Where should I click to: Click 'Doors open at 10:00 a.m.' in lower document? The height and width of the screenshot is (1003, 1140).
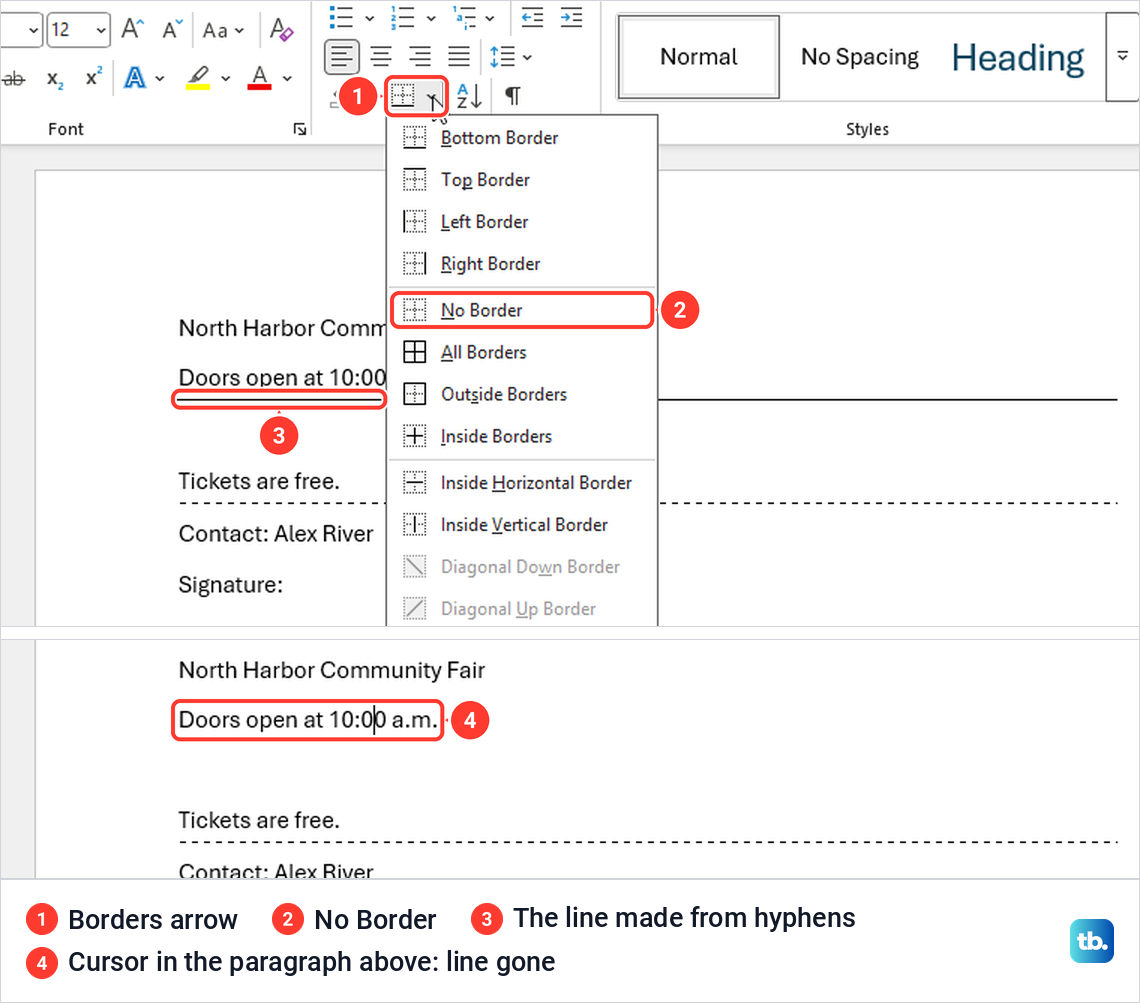click(x=308, y=720)
